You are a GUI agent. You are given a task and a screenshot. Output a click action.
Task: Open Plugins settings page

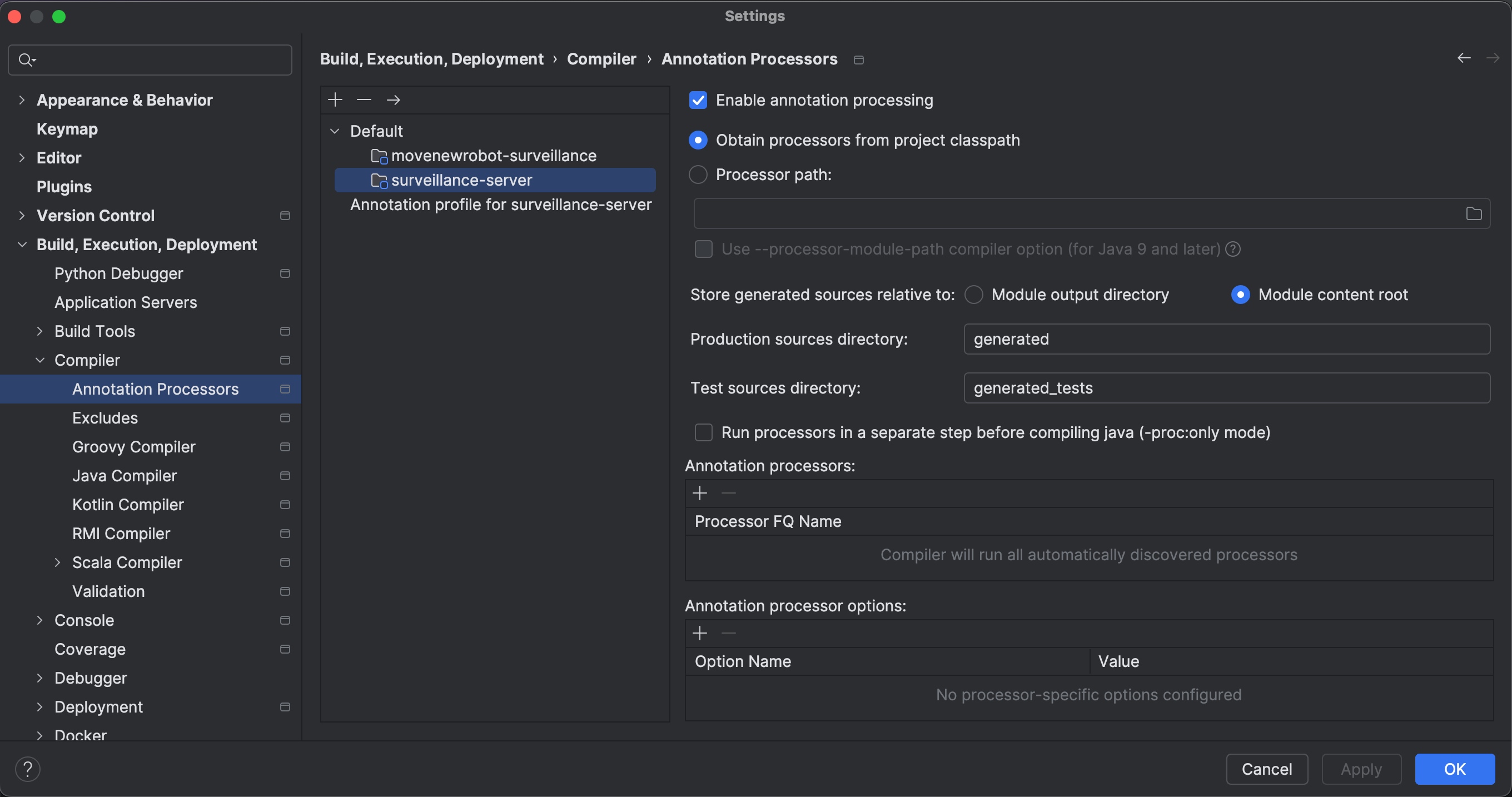(x=64, y=187)
